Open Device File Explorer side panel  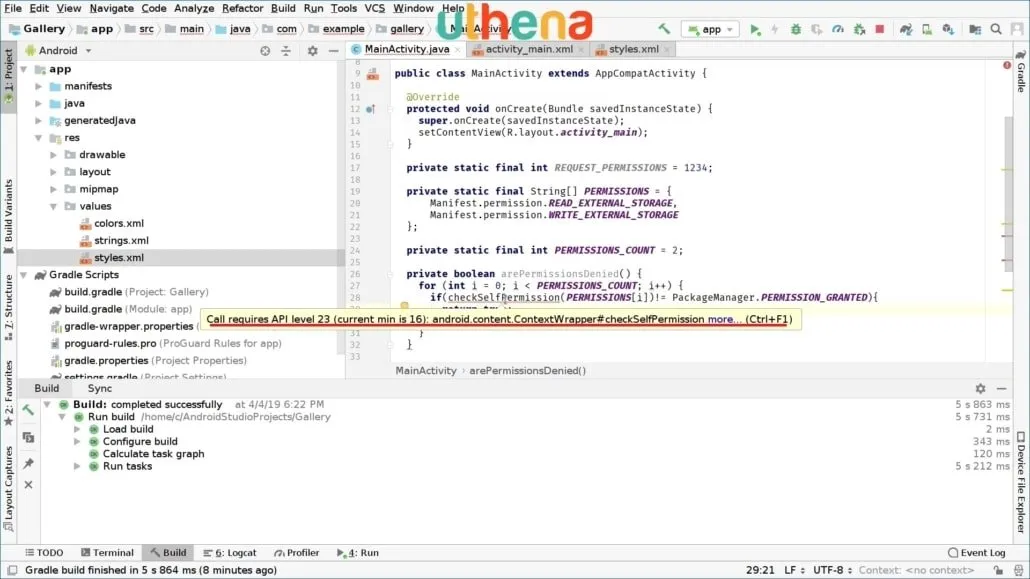[x=1021, y=482]
